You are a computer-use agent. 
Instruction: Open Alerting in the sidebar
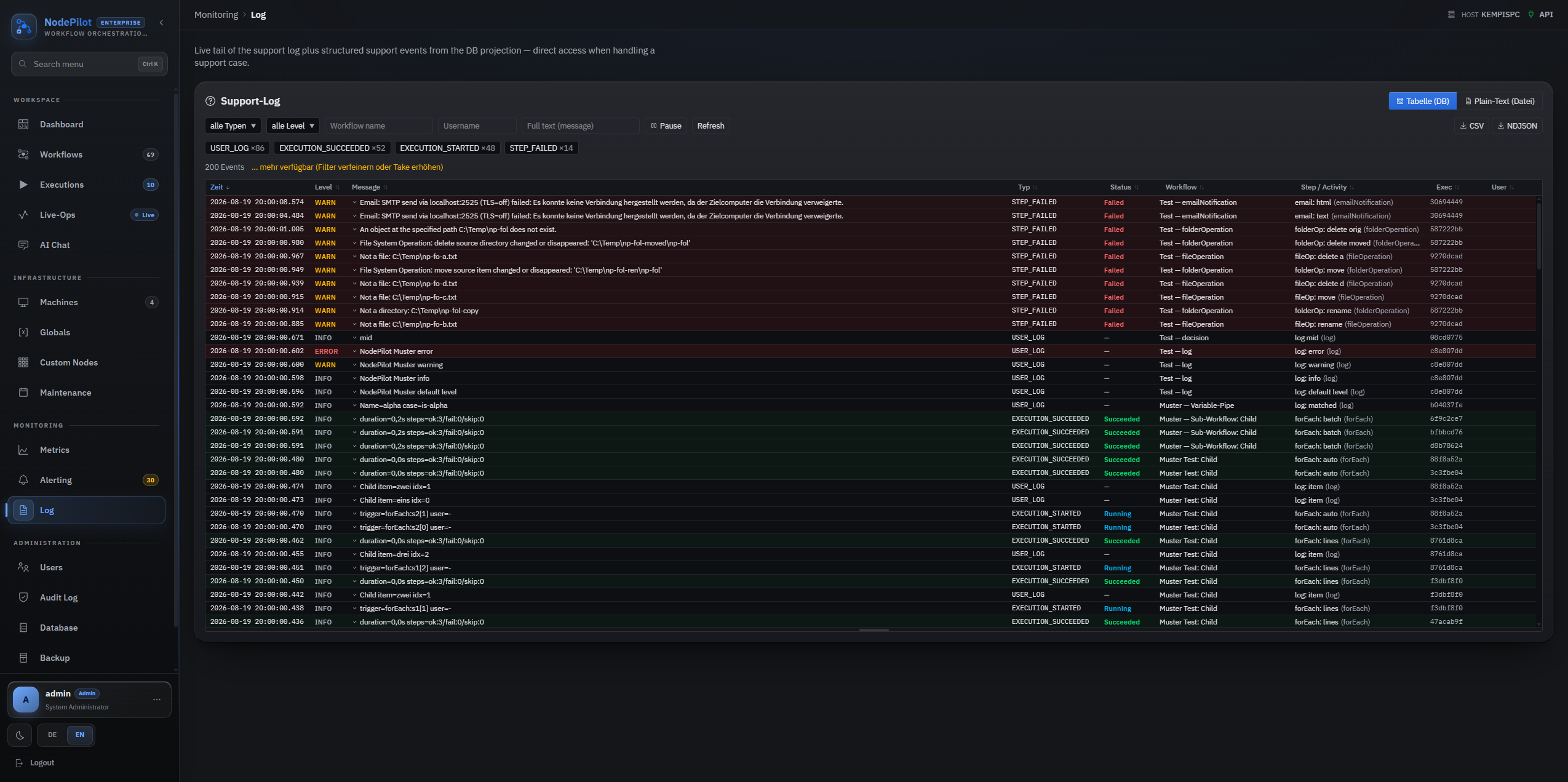[87, 480]
